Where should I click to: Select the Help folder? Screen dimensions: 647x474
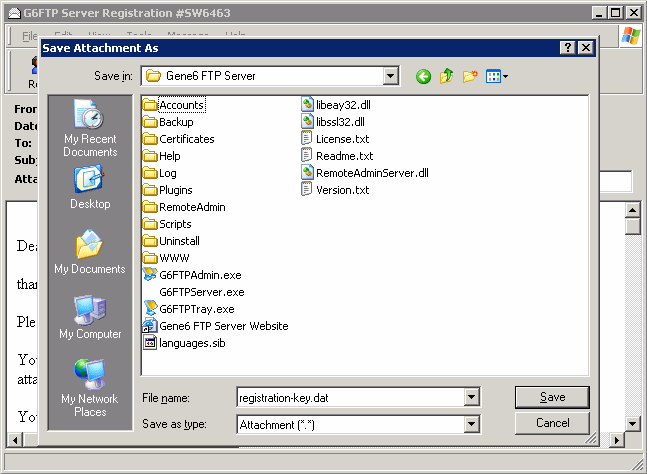(x=162, y=156)
